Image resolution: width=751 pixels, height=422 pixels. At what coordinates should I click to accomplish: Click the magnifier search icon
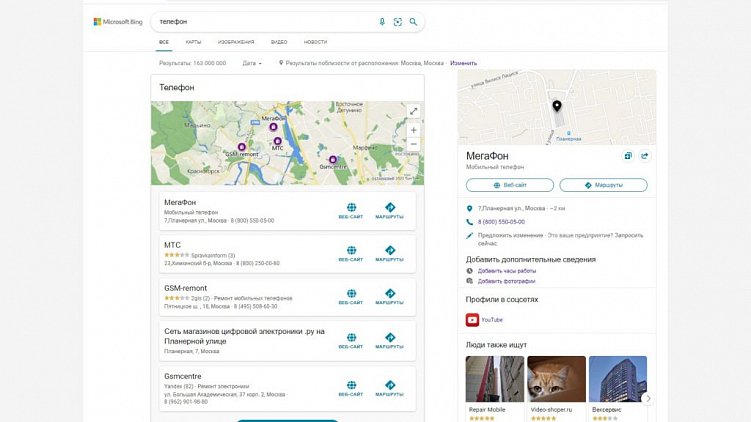pyautogui.click(x=413, y=22)
